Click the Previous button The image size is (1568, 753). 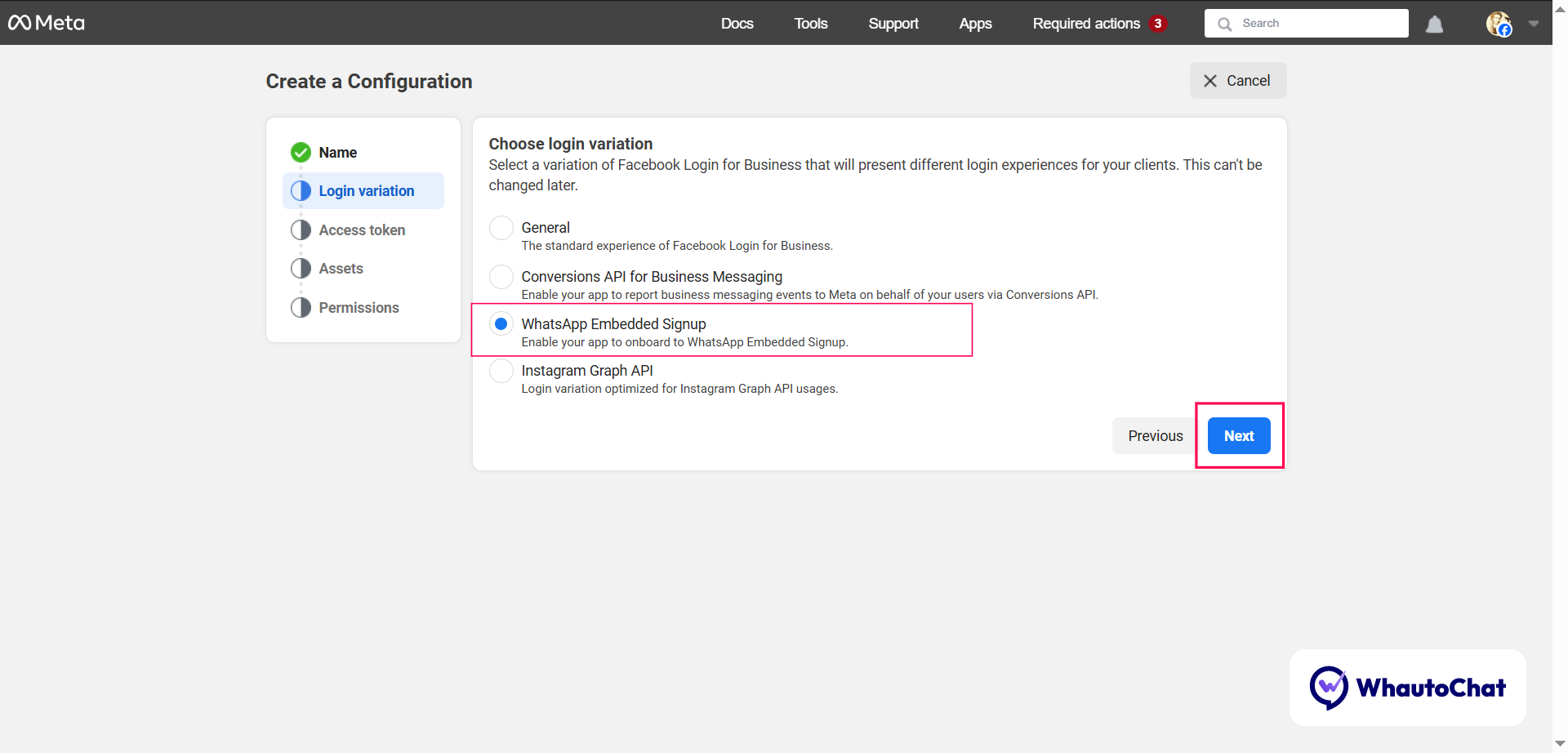pos(1154,435)
